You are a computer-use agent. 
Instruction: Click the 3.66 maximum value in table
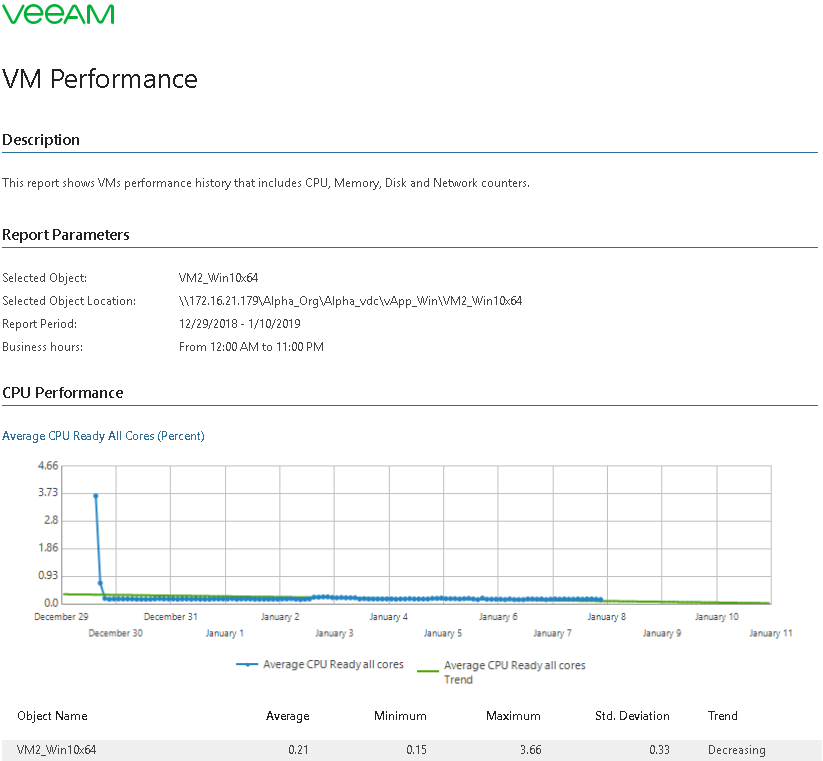[x=528, y=750]
